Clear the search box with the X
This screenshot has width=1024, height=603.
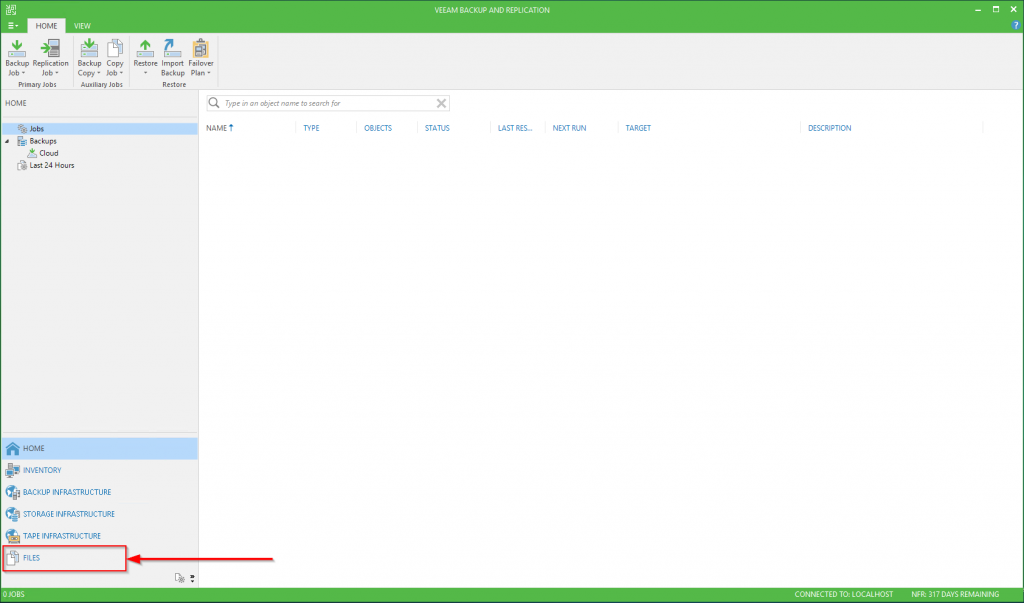click(441, 103)
